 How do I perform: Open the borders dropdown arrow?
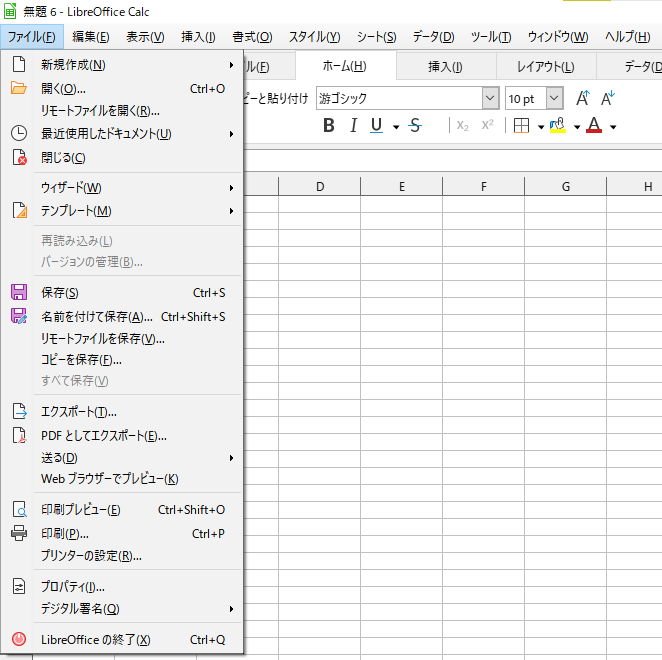tap(541, 127)
